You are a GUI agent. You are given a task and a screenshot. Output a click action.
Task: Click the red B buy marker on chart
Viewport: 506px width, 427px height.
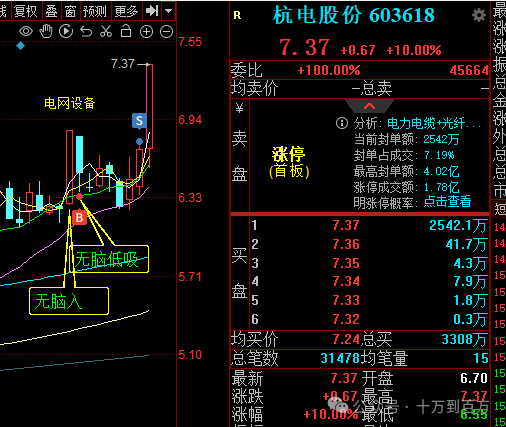pos(79,218)
